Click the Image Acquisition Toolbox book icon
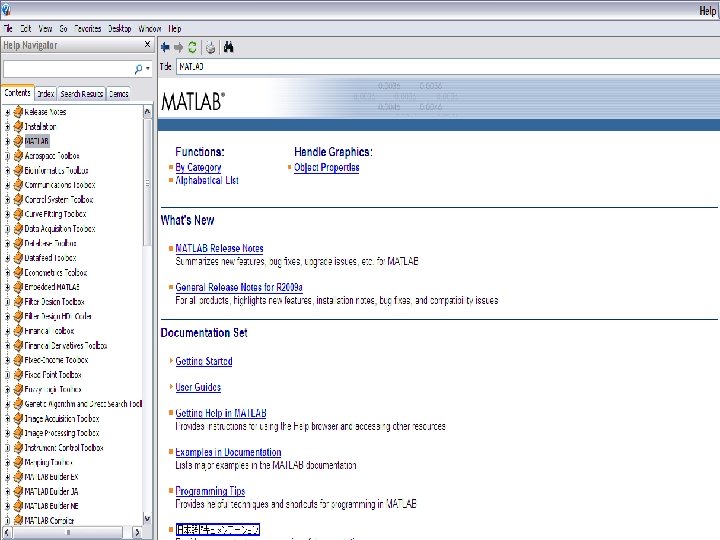 point(18,418)
